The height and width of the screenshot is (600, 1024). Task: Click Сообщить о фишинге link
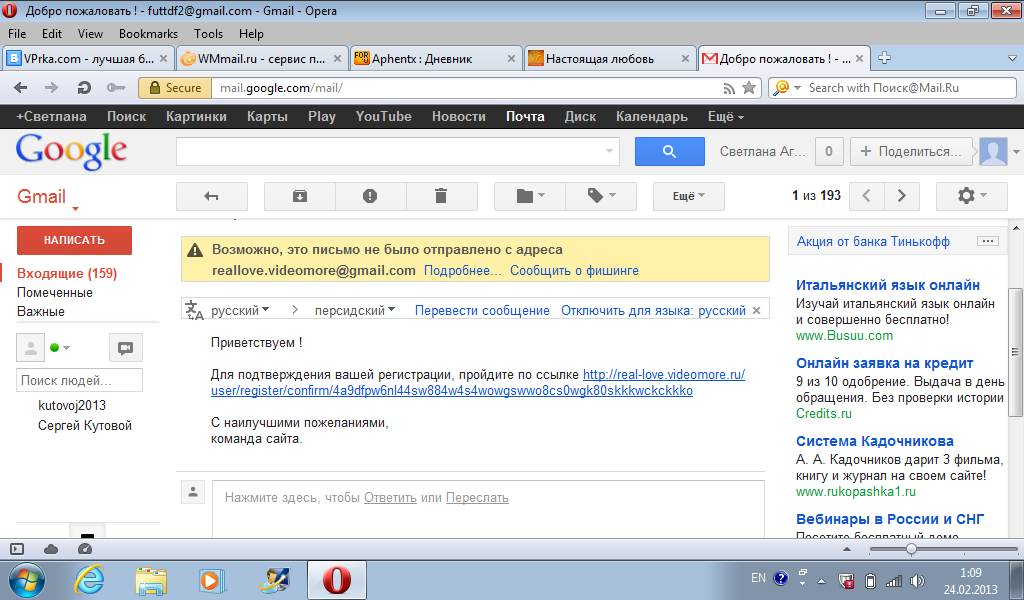pos(574,270)
